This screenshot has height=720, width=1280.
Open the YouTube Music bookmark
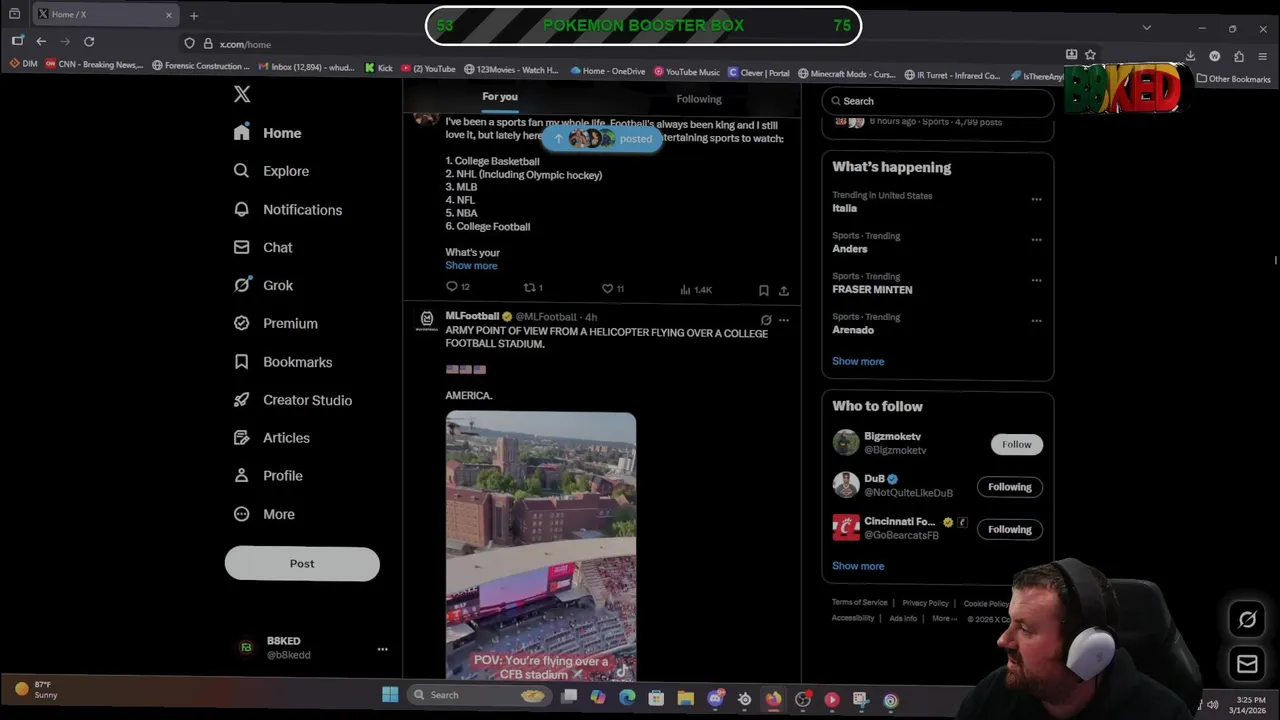point(687,72)
